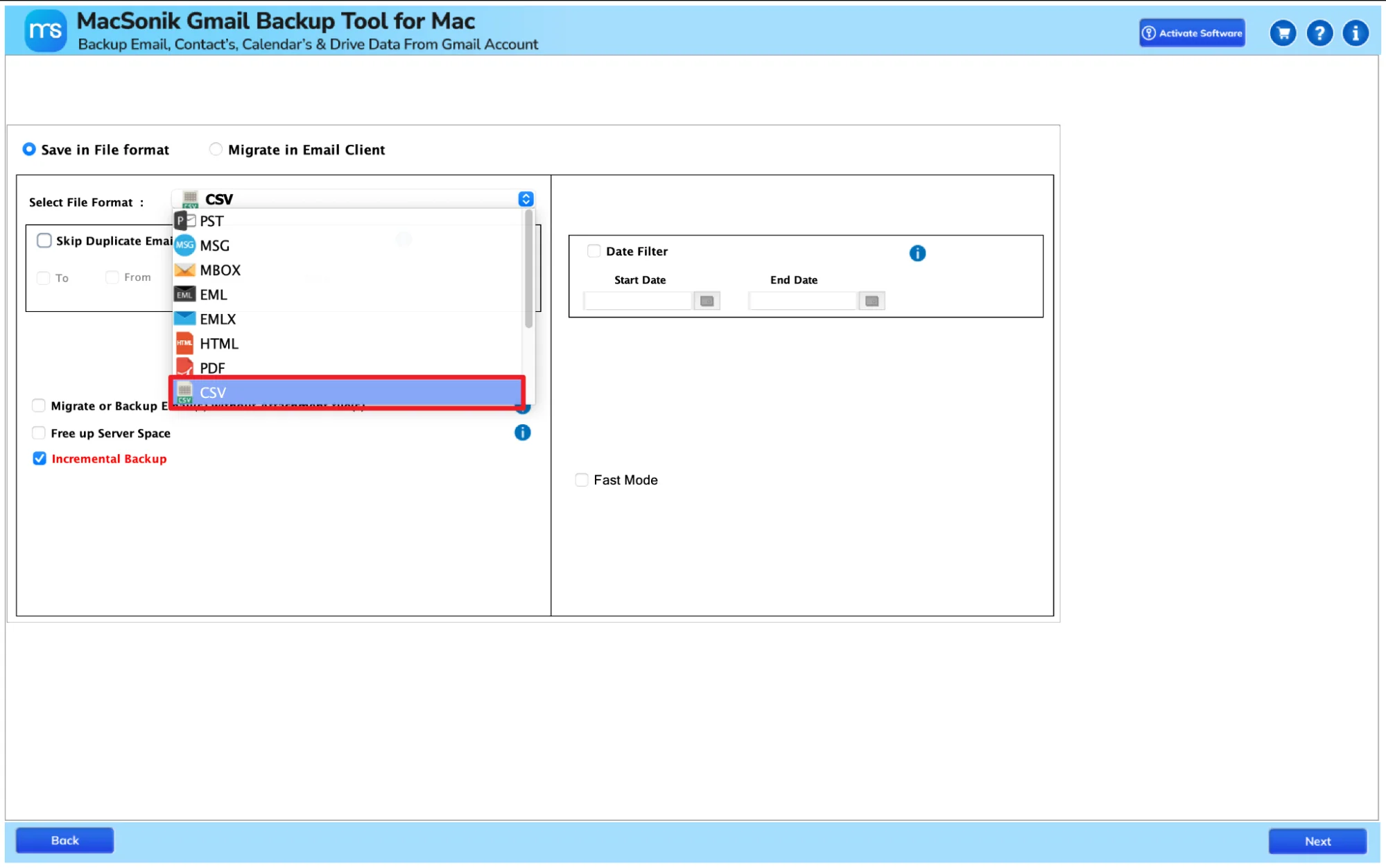Click the End Date input field
This screenshot has width=1386, height=868.
click(803, 300)
